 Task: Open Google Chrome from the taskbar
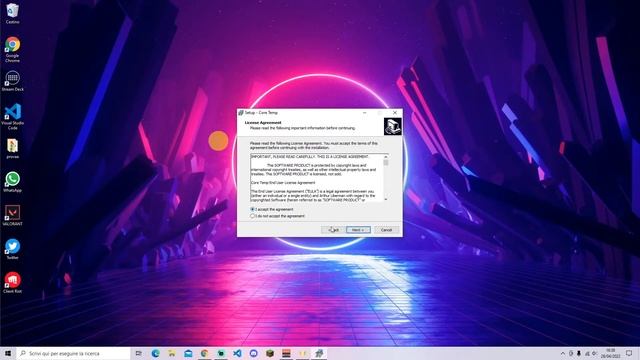pyautogui.click(x=204, y=353)
